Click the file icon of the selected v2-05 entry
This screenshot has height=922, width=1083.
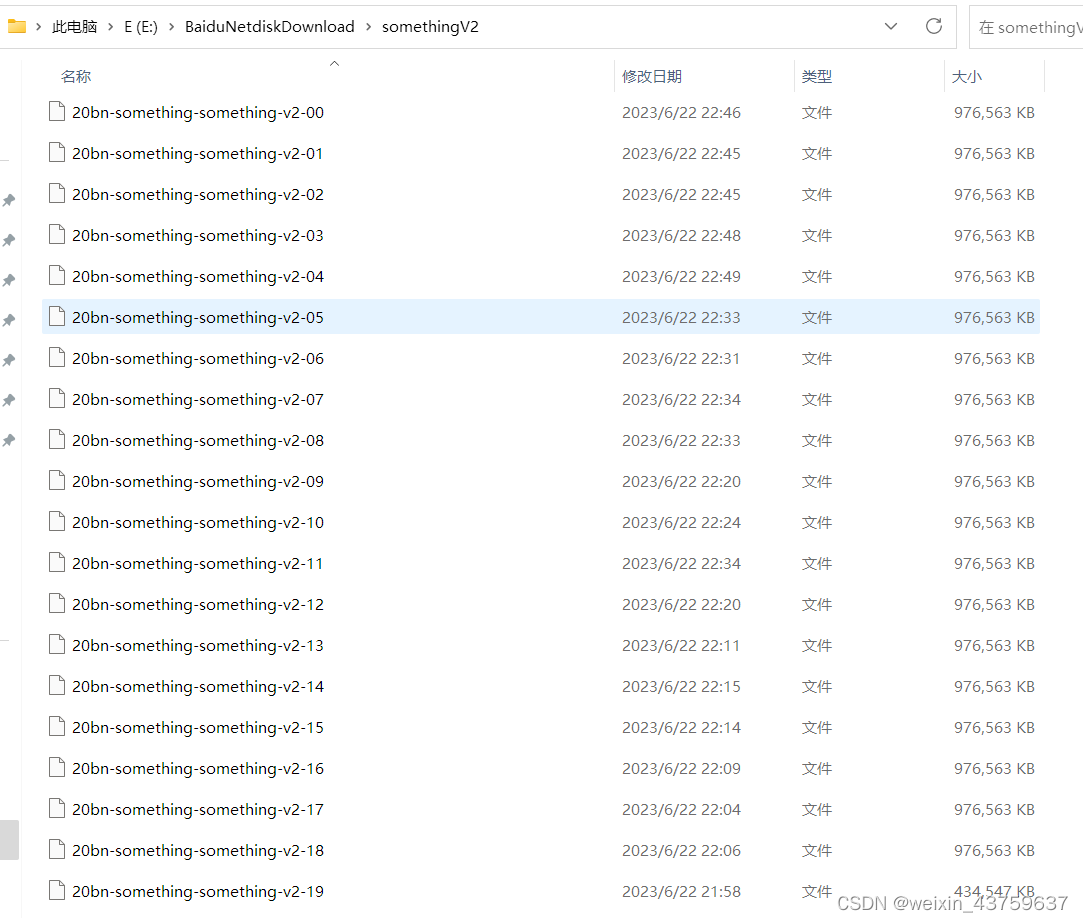click(56, 317)
